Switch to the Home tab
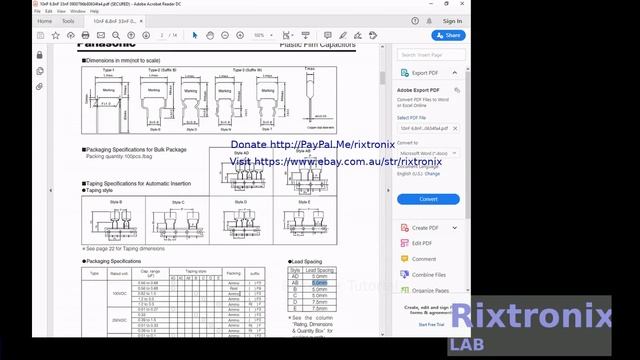The width and height of the screenshot is (640, 360). [x=44, y=21]
